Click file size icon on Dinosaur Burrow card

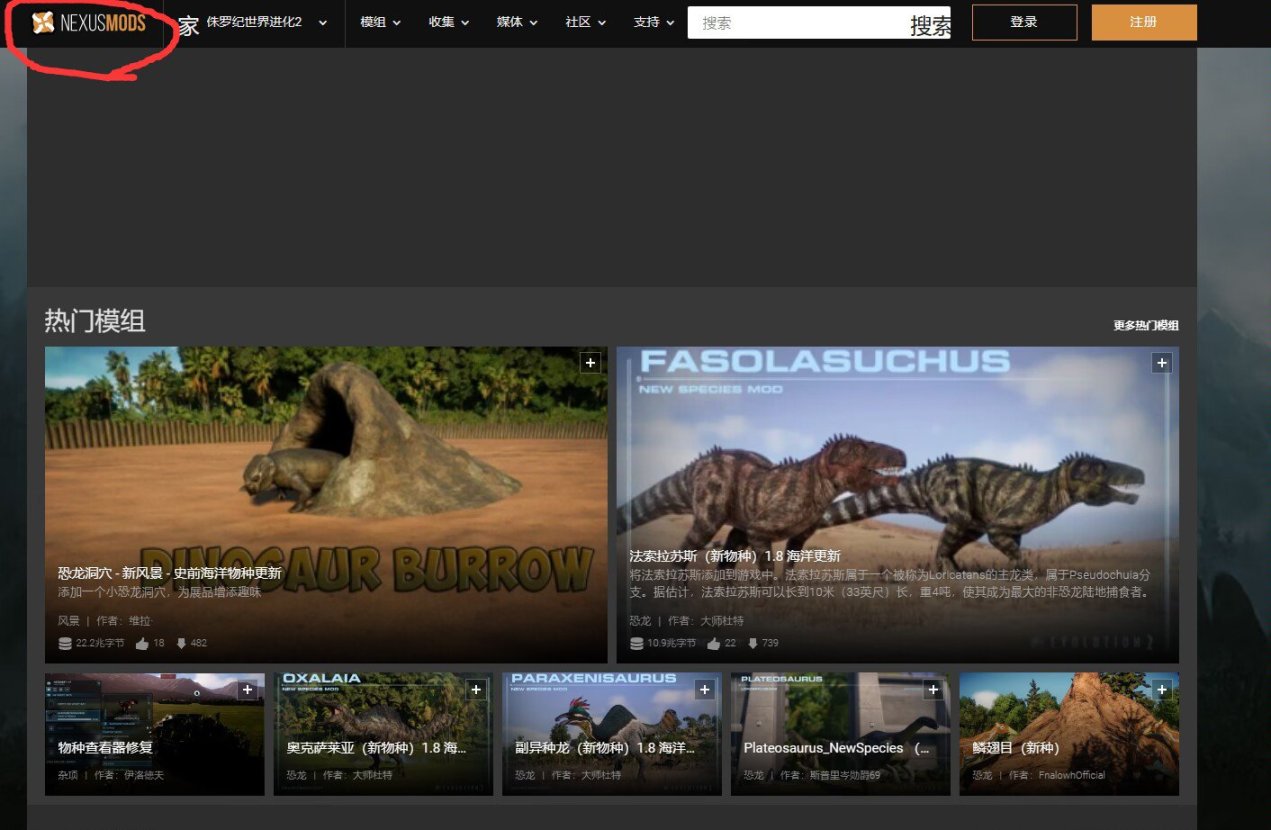point(65,643)
